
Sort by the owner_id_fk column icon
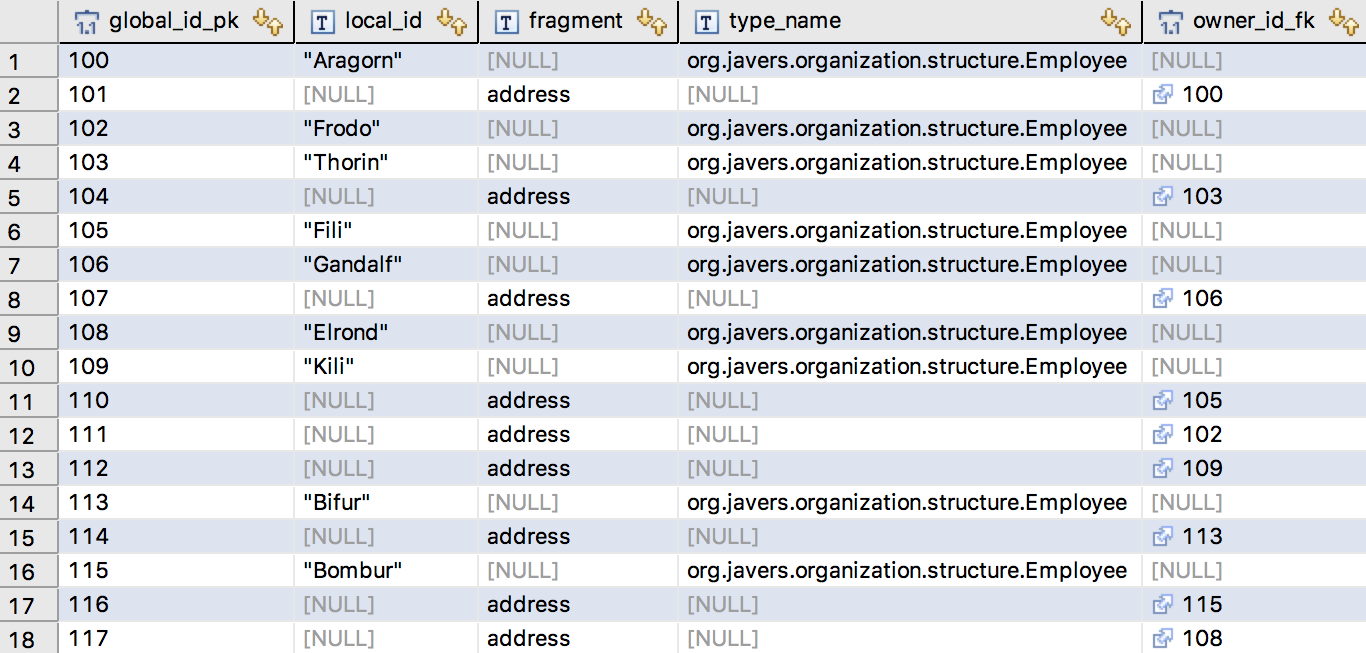coord(1343,21)
